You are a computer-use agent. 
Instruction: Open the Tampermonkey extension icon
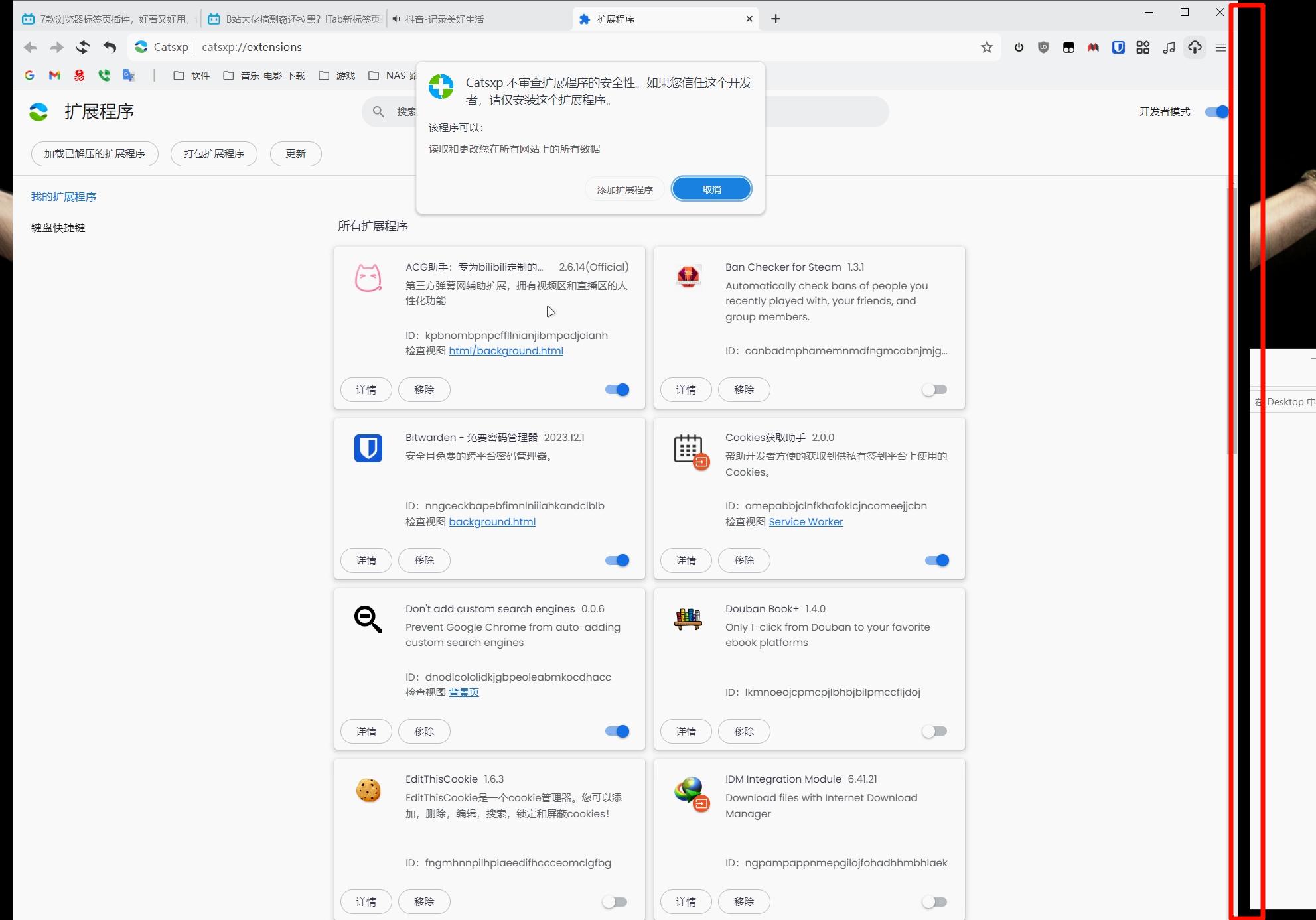(x=1068, y=47)
